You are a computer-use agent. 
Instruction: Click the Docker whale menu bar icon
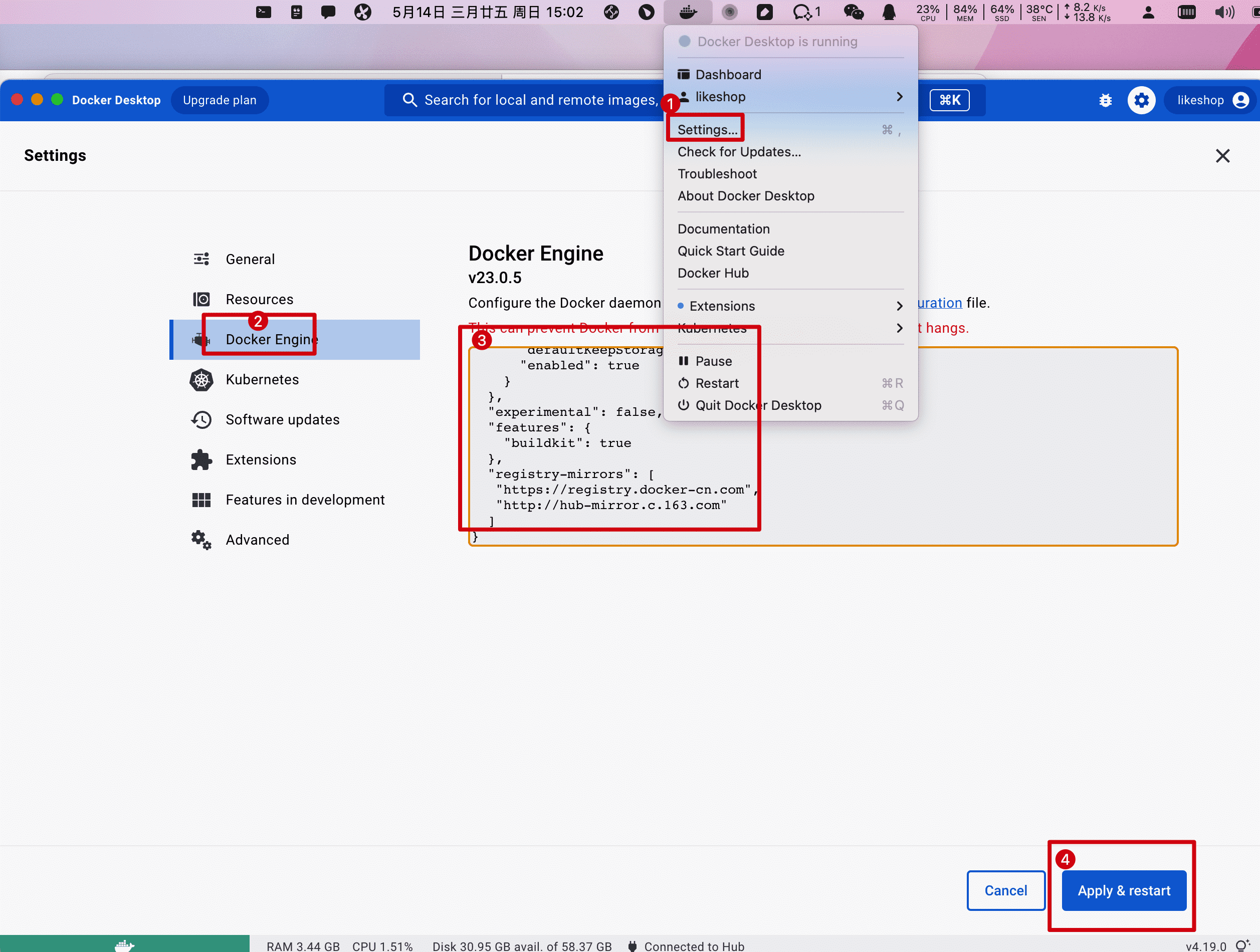[x=688, y=12]
